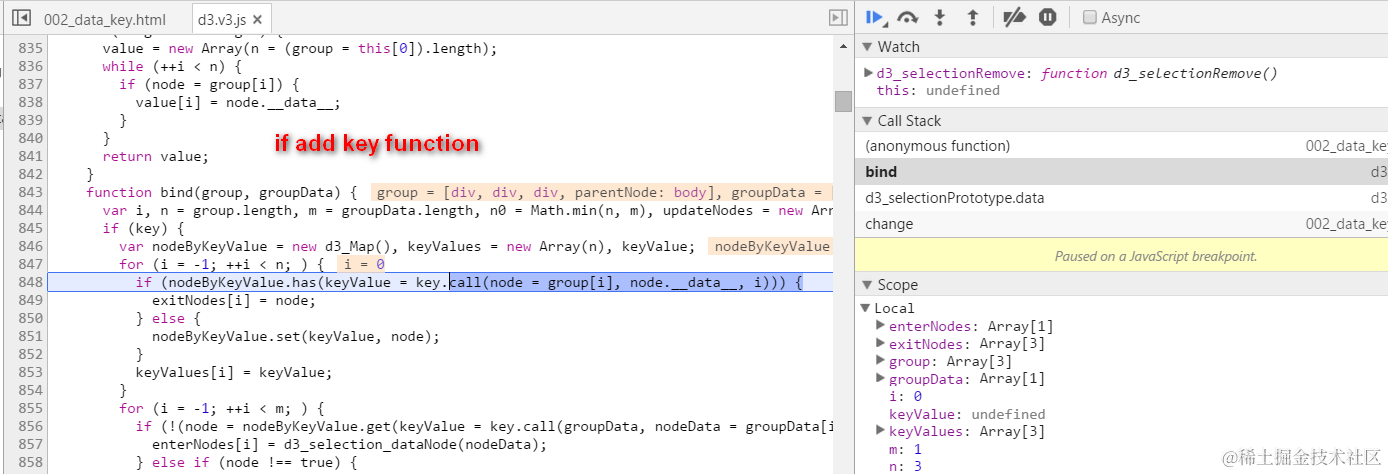Resume script execution

click(x=875, y=17)
